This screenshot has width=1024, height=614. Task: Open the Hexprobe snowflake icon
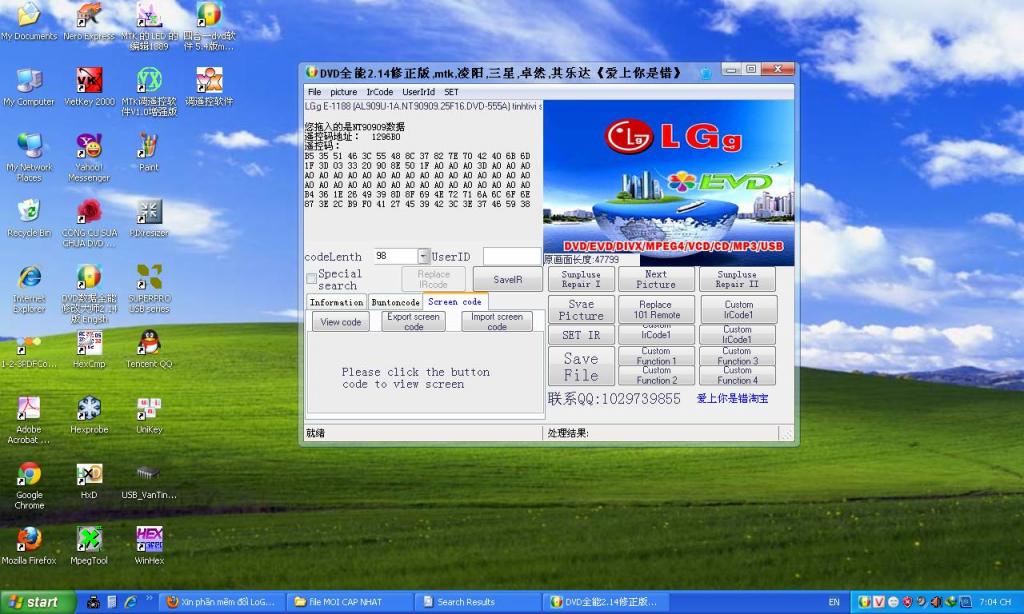89,409
